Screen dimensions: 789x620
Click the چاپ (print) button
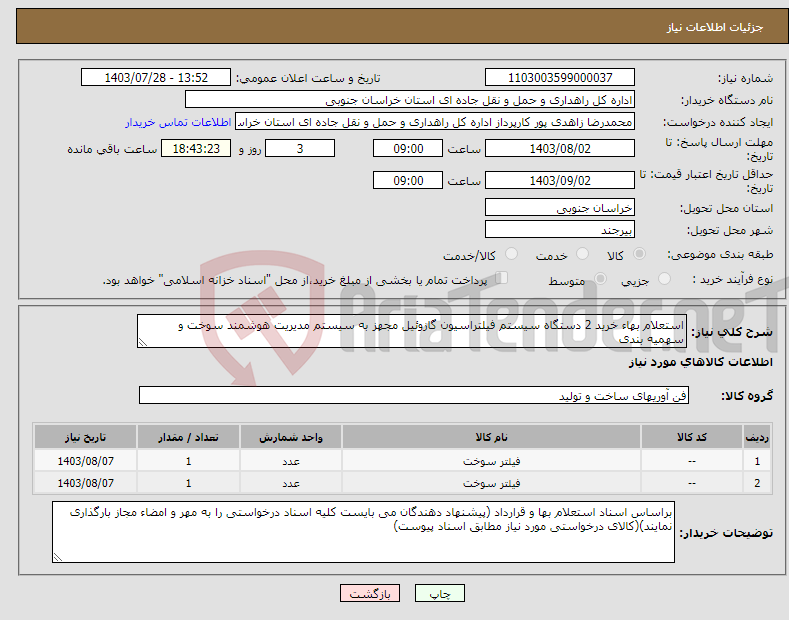coord(439,593)
